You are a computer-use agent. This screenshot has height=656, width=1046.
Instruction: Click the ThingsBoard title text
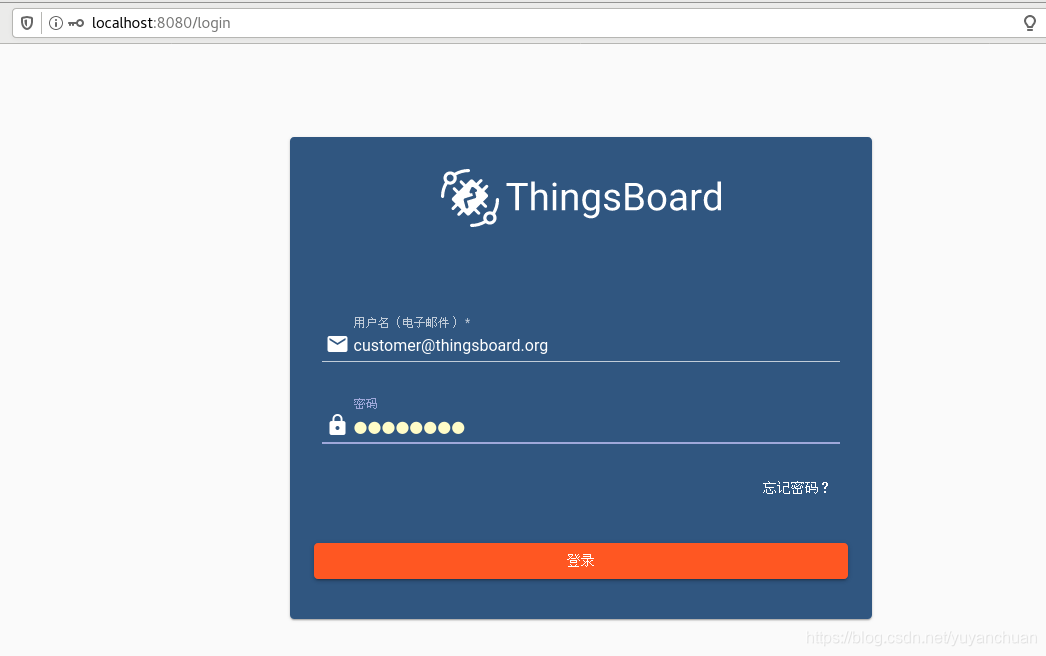pyautogui.click(x=614, y=197)
